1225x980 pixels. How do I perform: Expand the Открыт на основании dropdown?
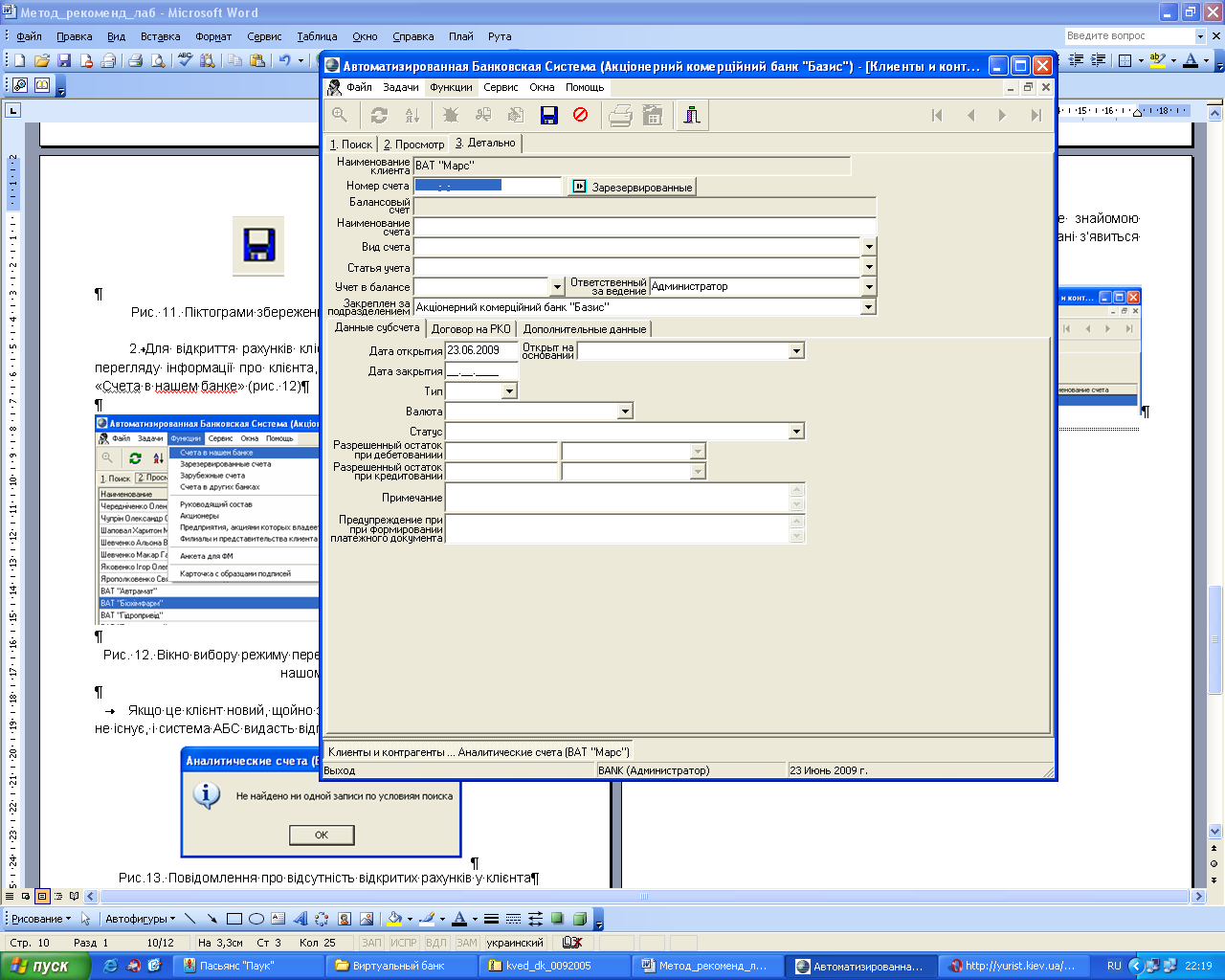point(796,350)
